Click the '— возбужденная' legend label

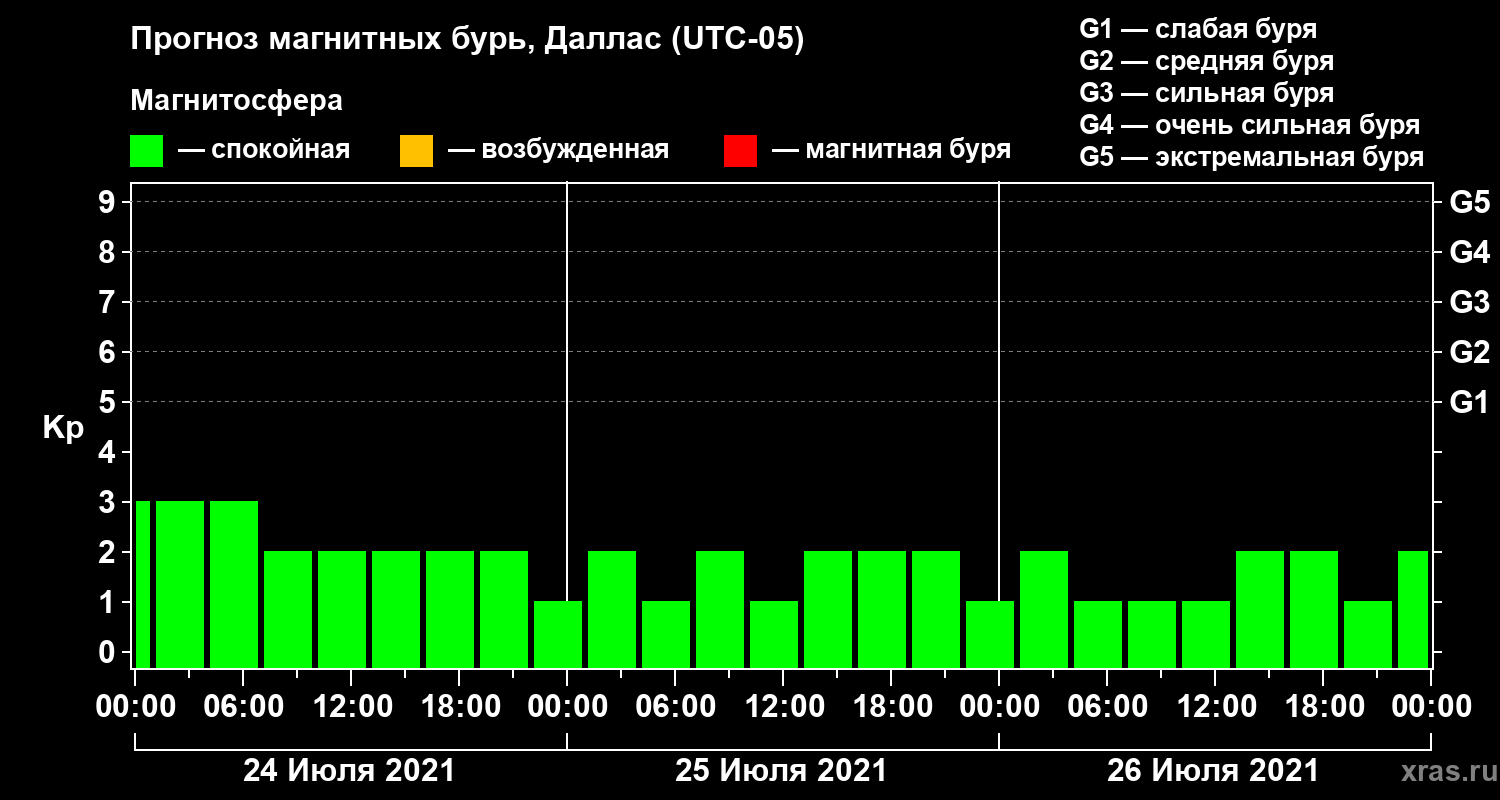(x=558, y=151)
